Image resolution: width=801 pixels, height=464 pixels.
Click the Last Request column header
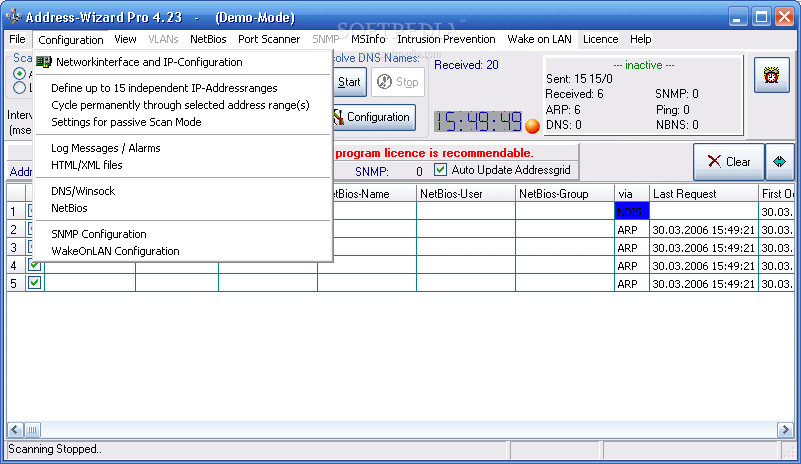point(704,194)
